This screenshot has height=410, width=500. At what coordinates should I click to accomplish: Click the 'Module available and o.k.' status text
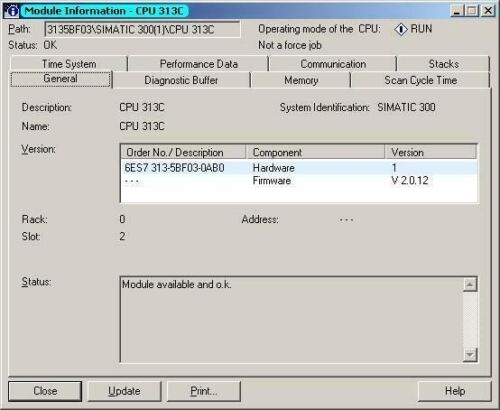click(x=176, y=284)
